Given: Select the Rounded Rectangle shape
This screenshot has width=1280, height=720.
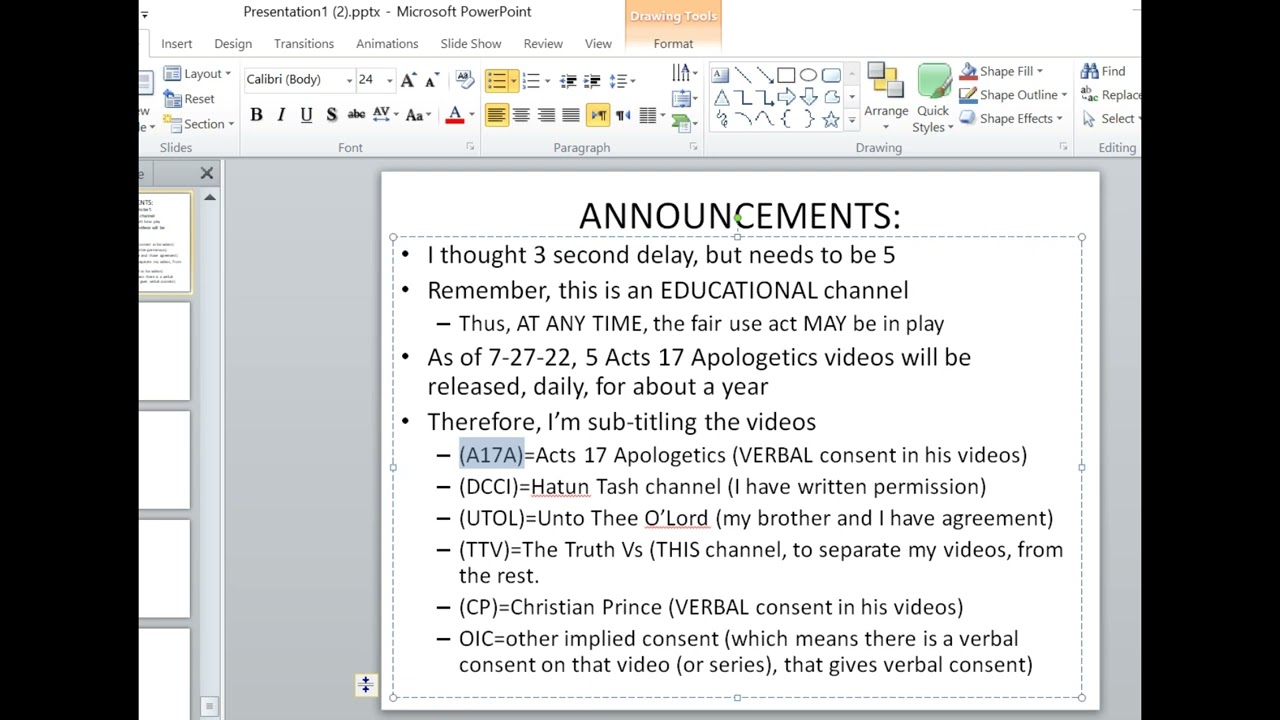Looking at the screenshot, I should pyautogui.click(x=830, y=75).
